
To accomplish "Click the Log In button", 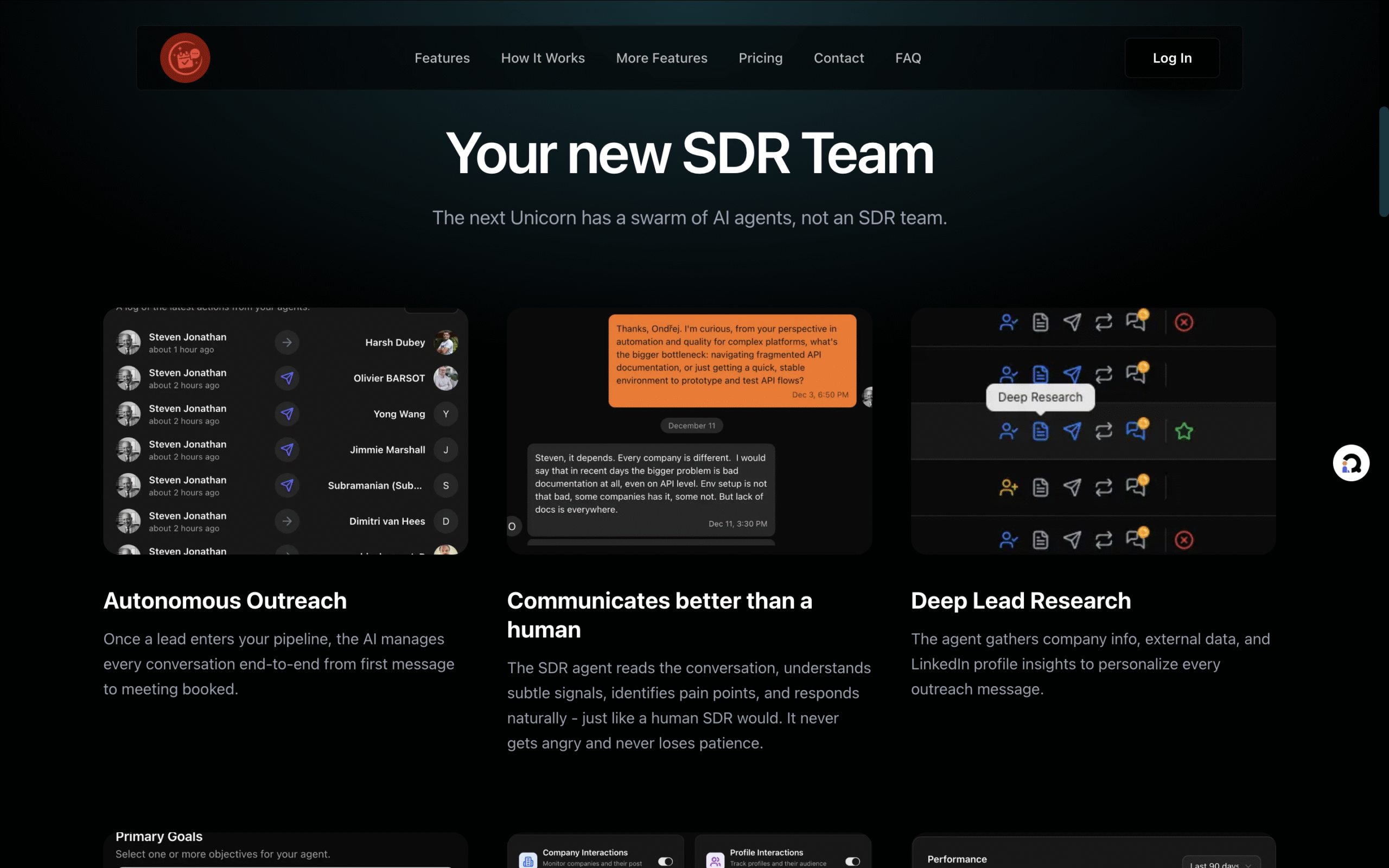I will [1171, 58].
